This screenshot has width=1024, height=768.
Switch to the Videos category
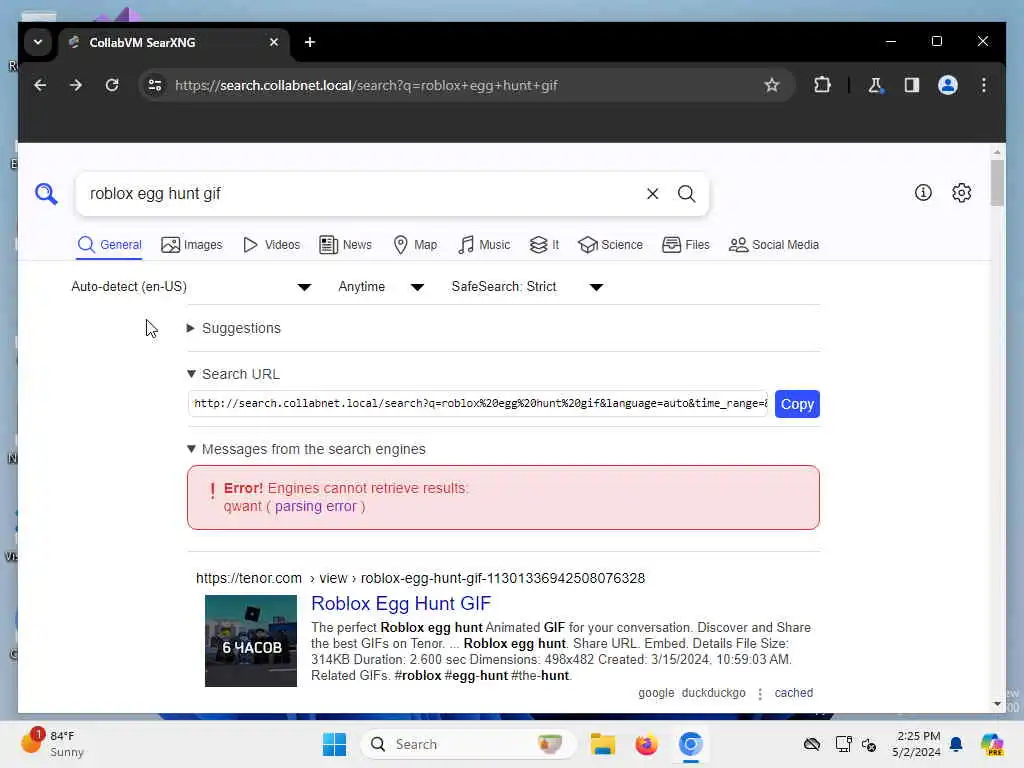pyautogui.click(x=271, y=245)
